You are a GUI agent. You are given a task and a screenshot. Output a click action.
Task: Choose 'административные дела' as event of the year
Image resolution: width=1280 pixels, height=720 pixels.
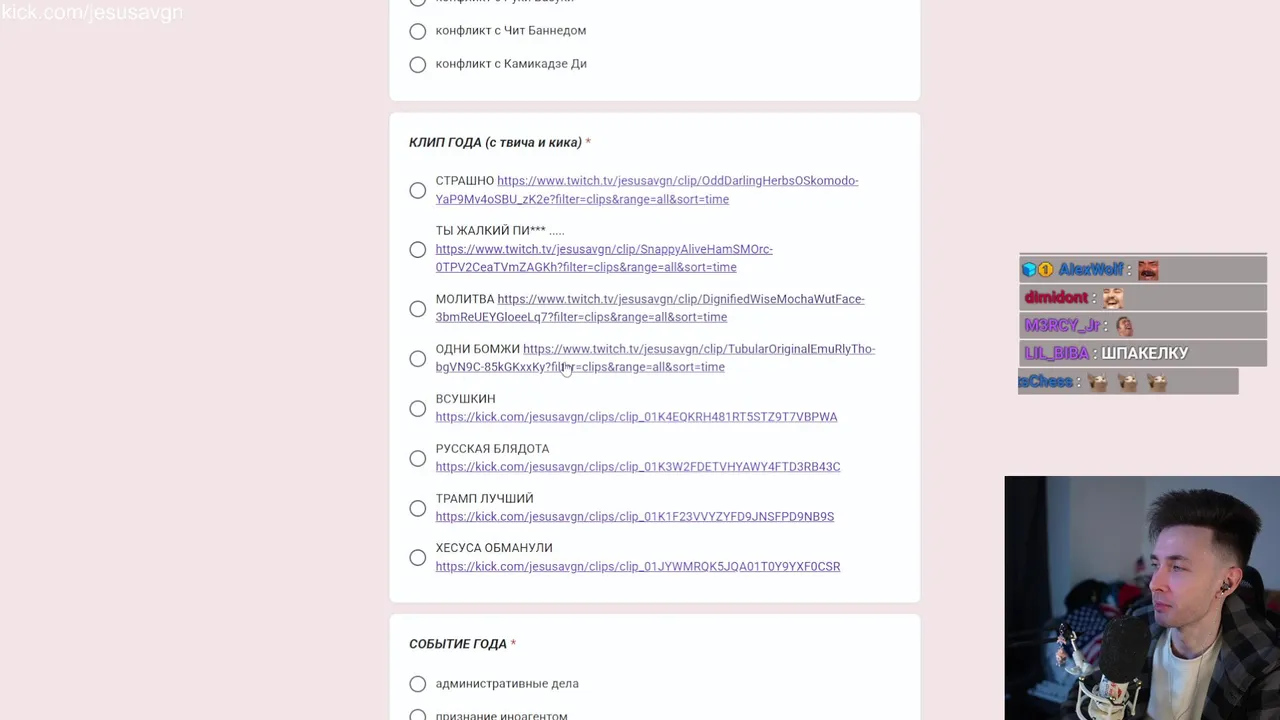point(418,684)
